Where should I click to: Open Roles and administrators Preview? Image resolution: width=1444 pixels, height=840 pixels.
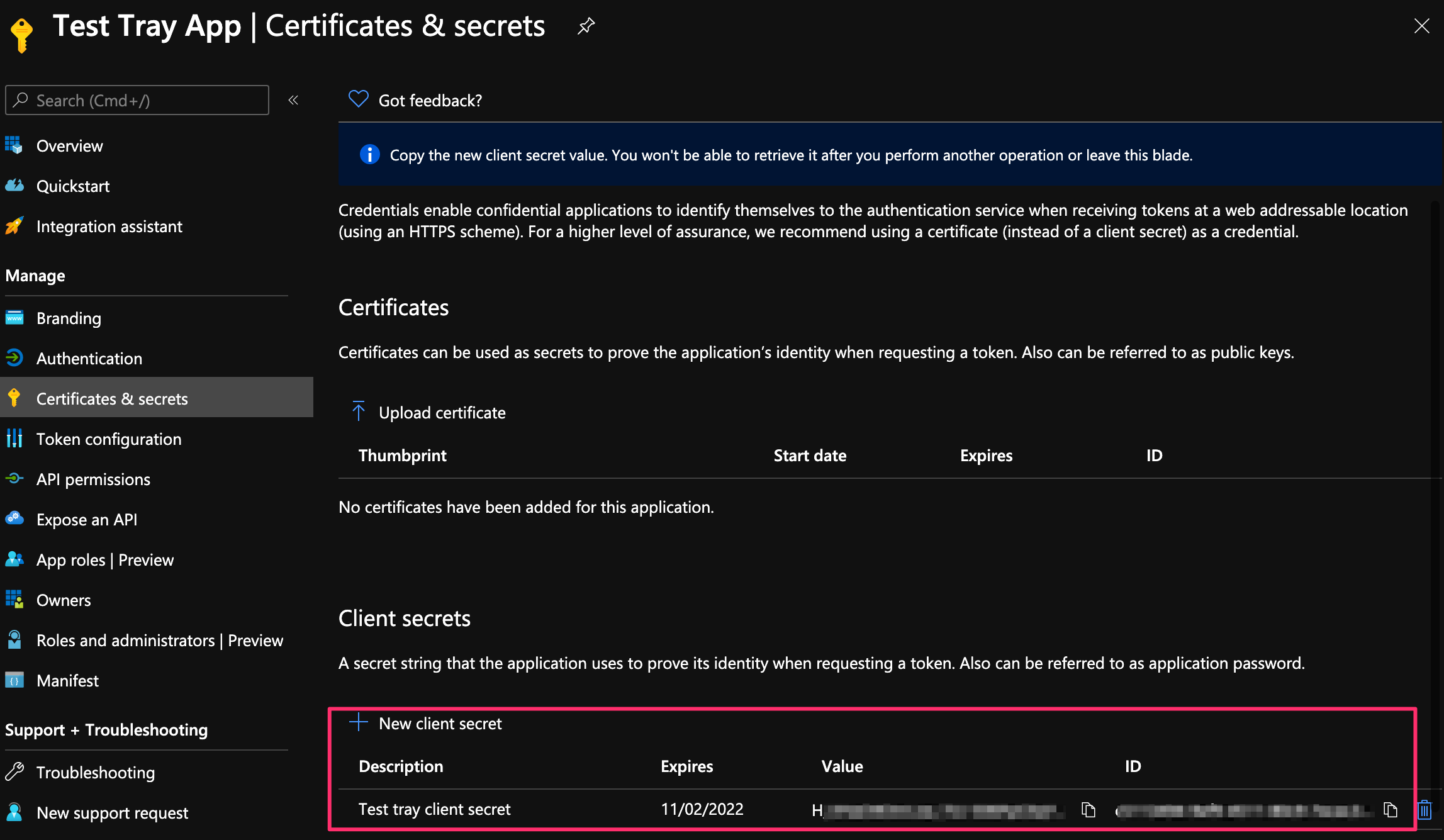(160, 640)
